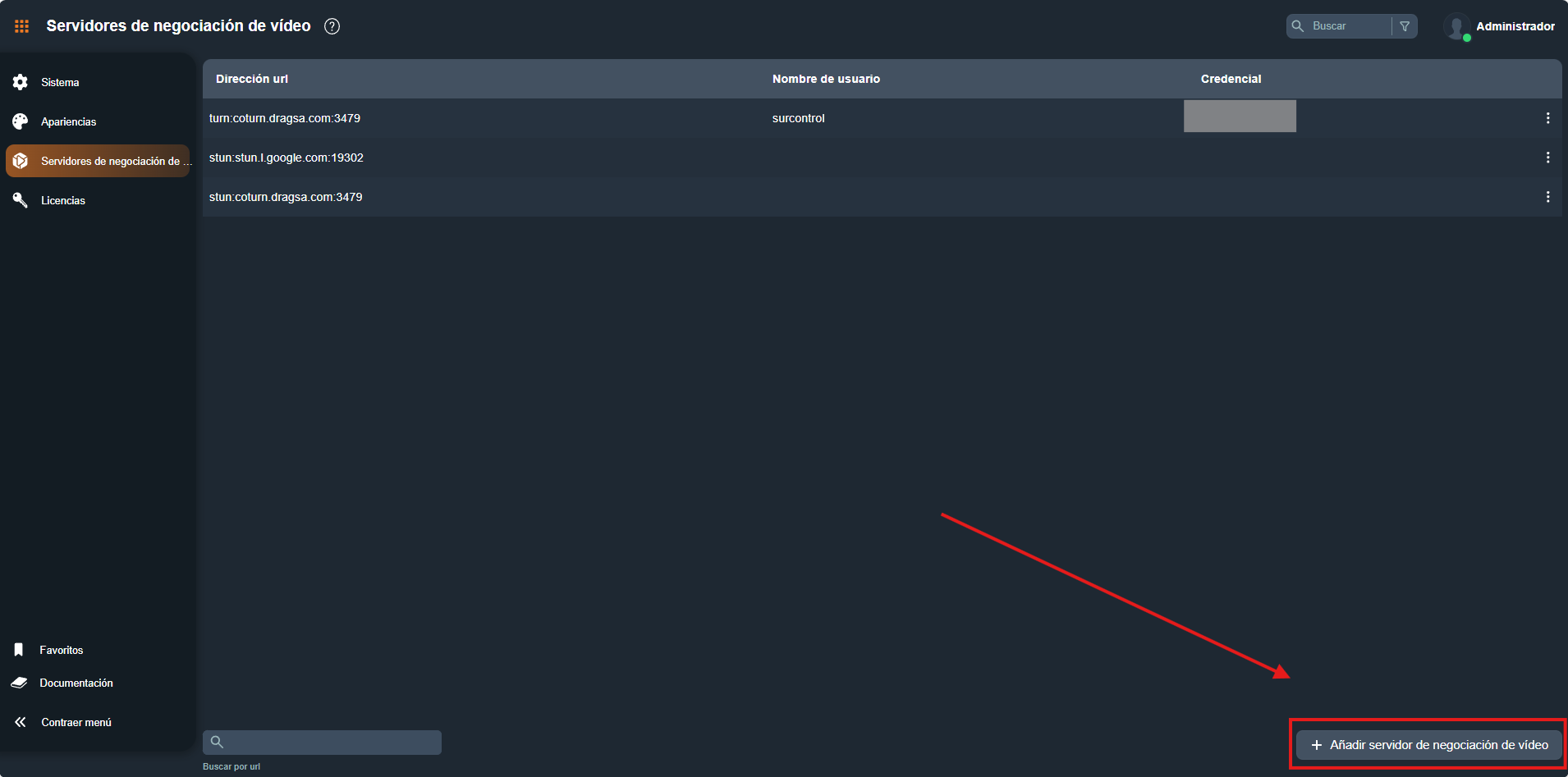This screenshot has height=777, width=1568.
Task: Open options for stun:coturn.dragsa.com:3479 row
Action: coord(1547,197)
